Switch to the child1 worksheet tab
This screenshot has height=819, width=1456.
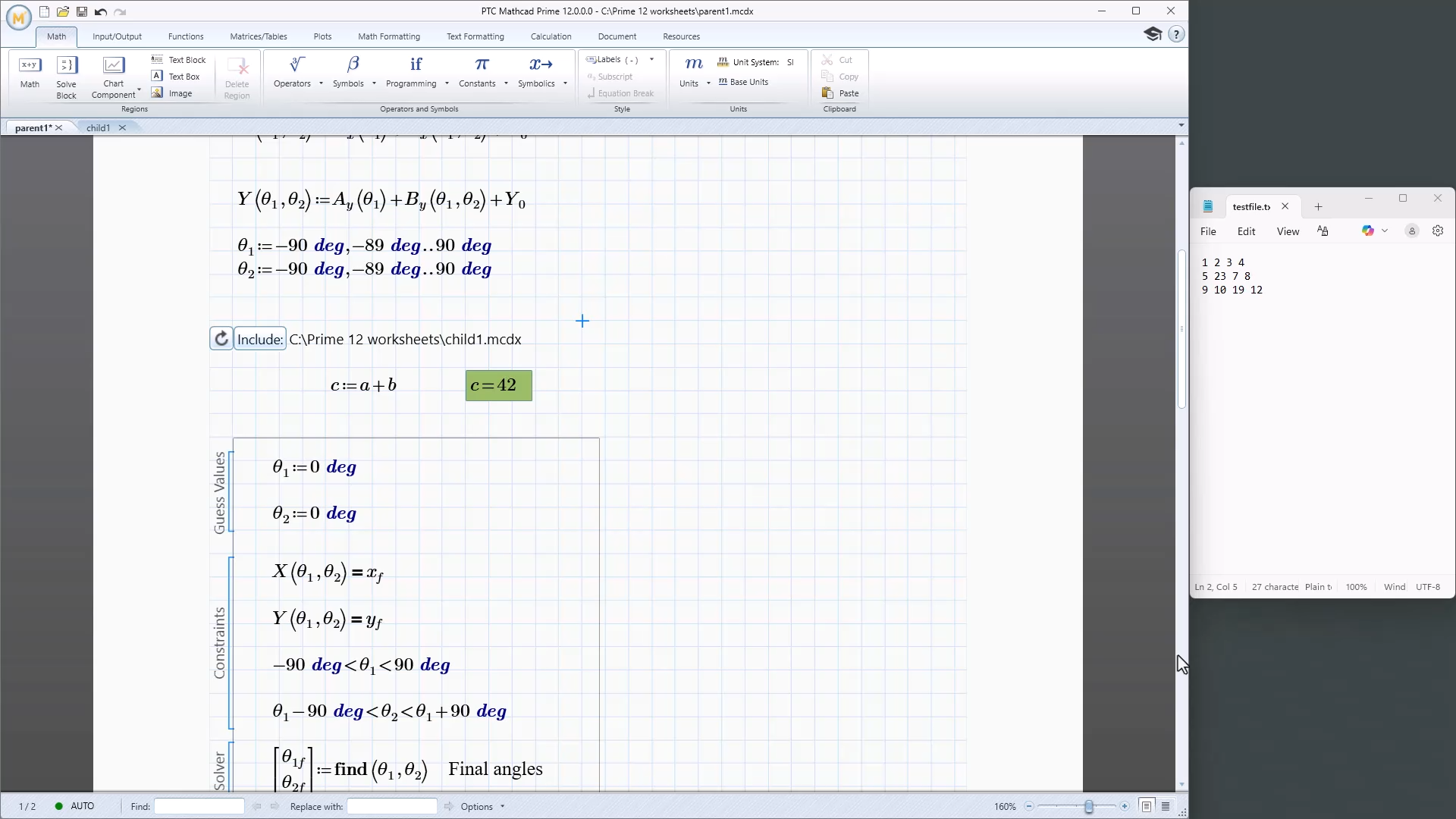coord(99,127)
